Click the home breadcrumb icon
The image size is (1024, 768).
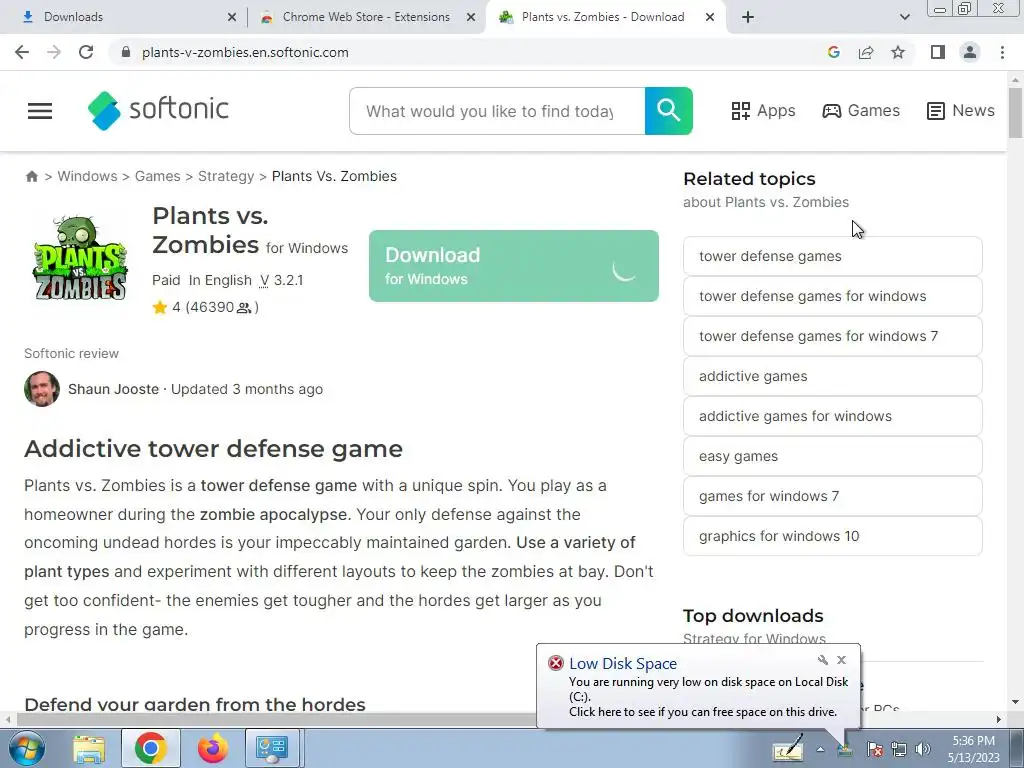[x=31, y=176]
